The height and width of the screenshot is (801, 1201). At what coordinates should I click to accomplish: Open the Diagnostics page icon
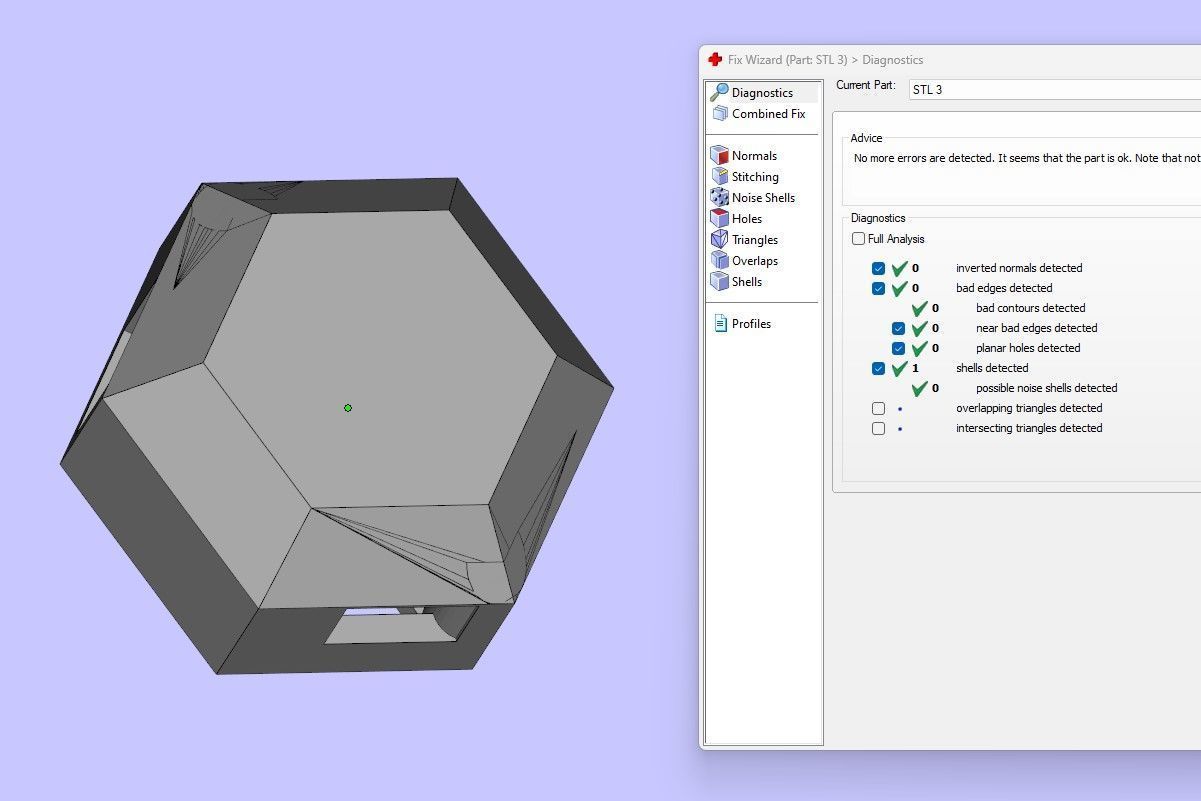click(x=719, y=92)
